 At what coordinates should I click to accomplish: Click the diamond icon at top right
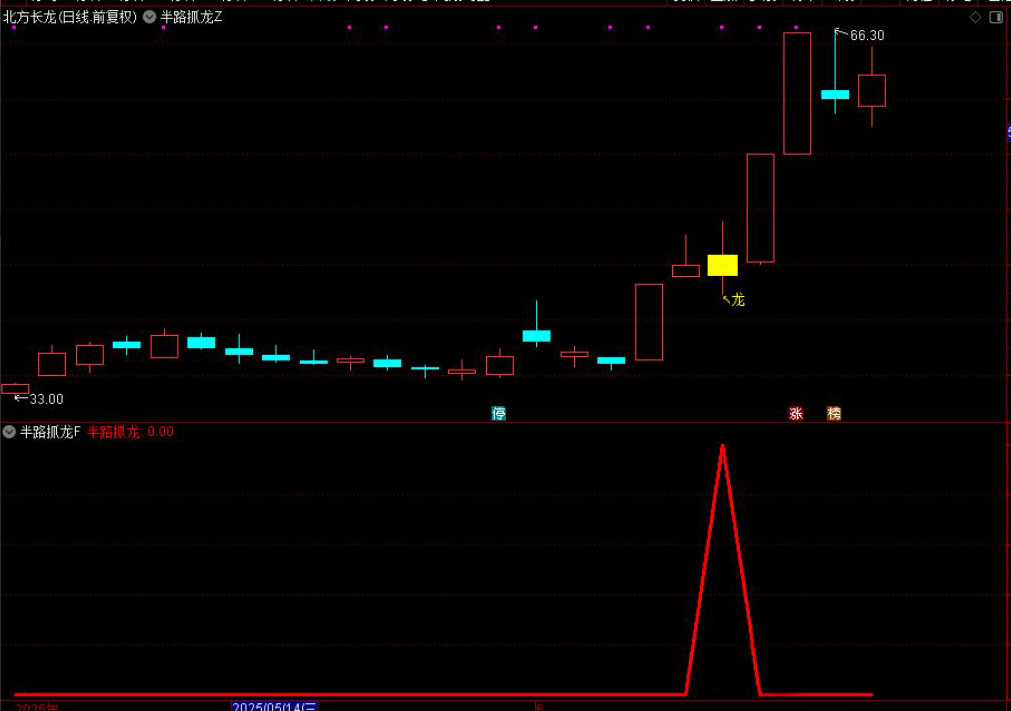pos(975,17)
